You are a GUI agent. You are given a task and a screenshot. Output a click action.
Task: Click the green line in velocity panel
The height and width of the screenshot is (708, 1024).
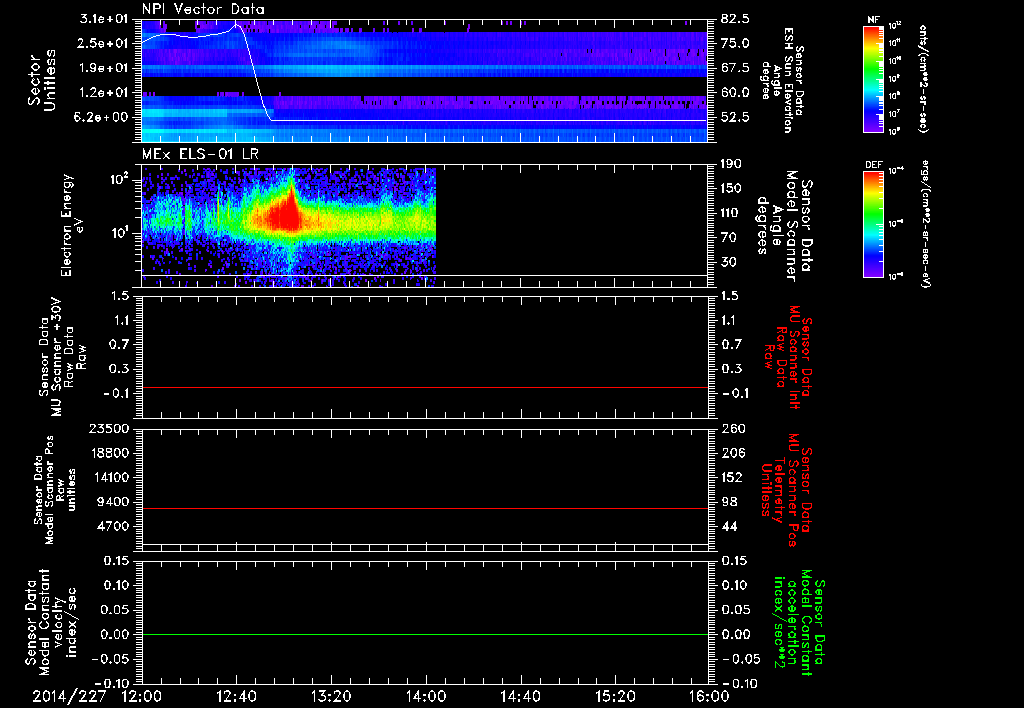tap(424, 634)
